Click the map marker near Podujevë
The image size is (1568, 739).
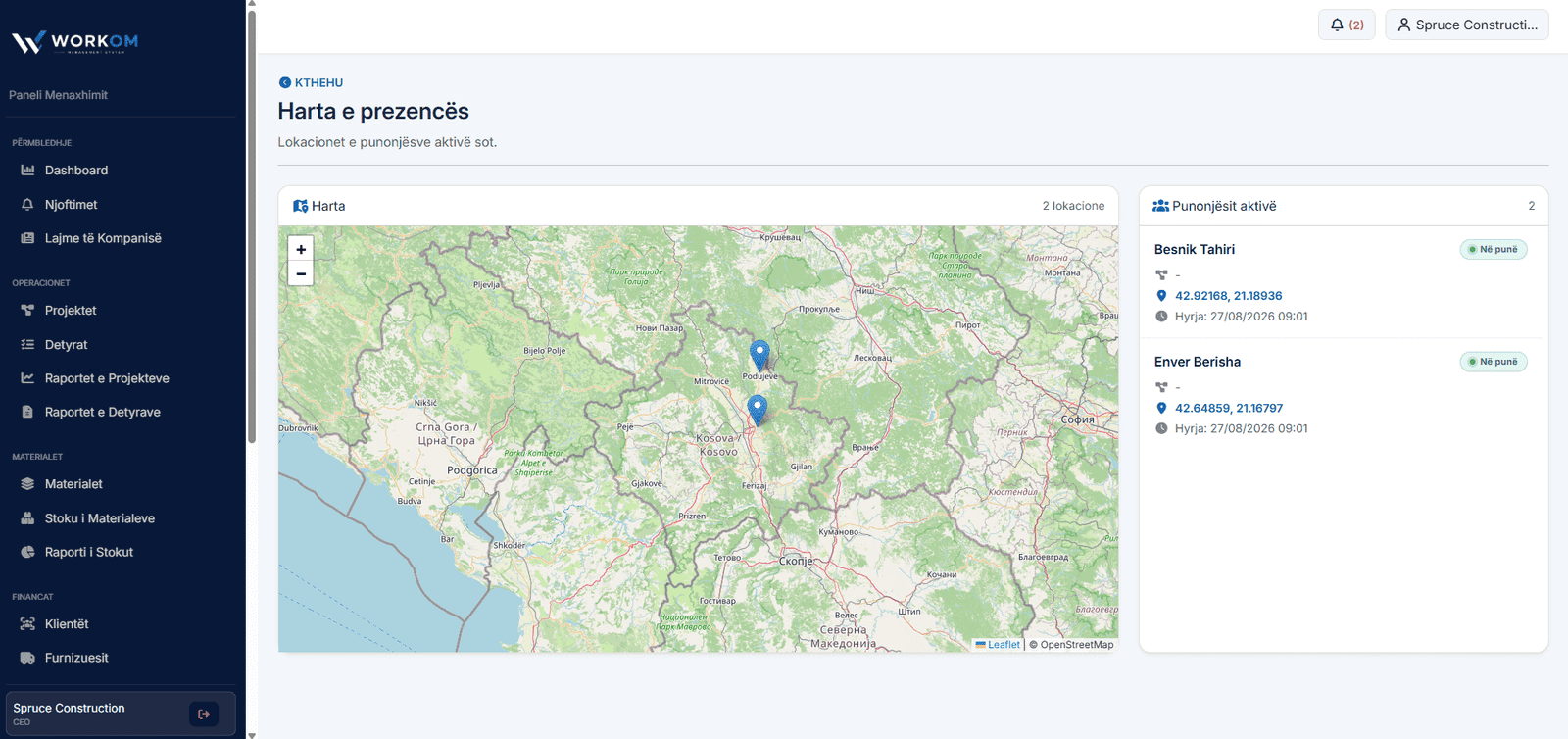coord(759,355)
